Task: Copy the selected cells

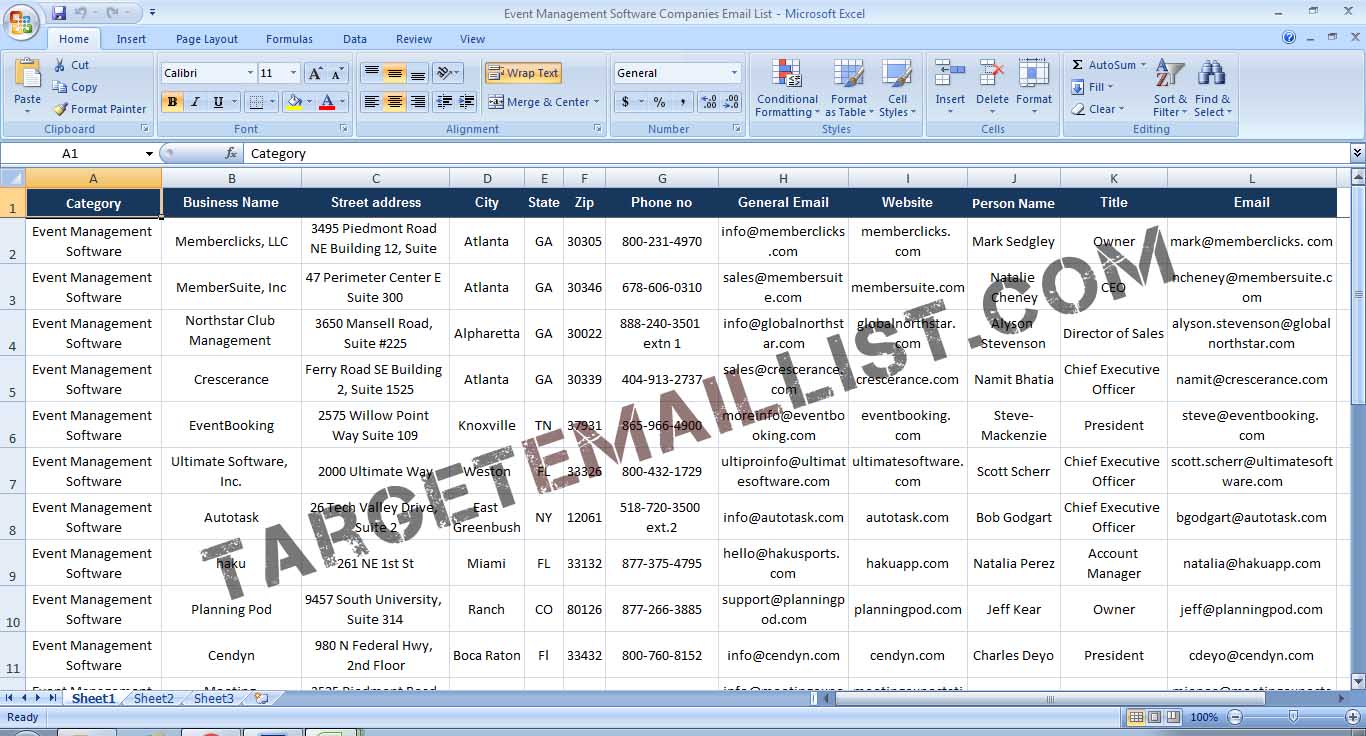Action: [75, 87]
